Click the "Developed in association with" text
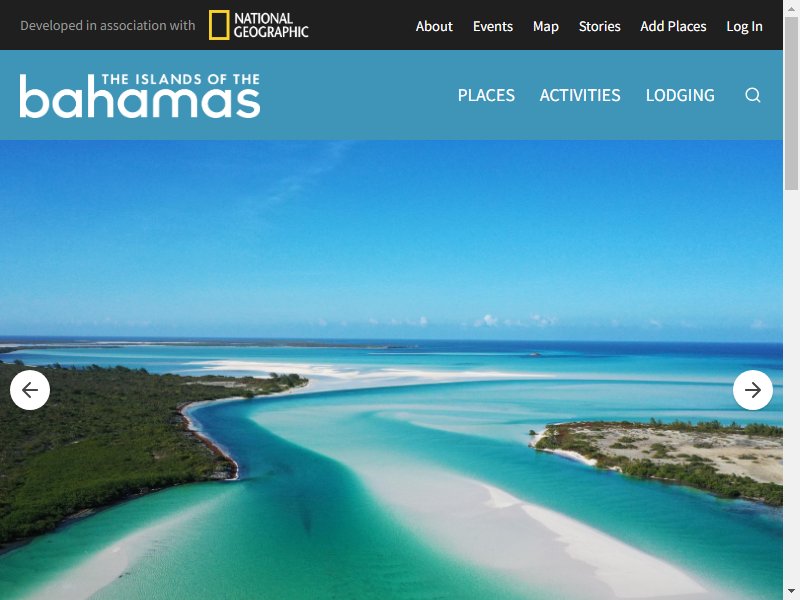Screen dimensions: 800x600 (x=108, y=26)
